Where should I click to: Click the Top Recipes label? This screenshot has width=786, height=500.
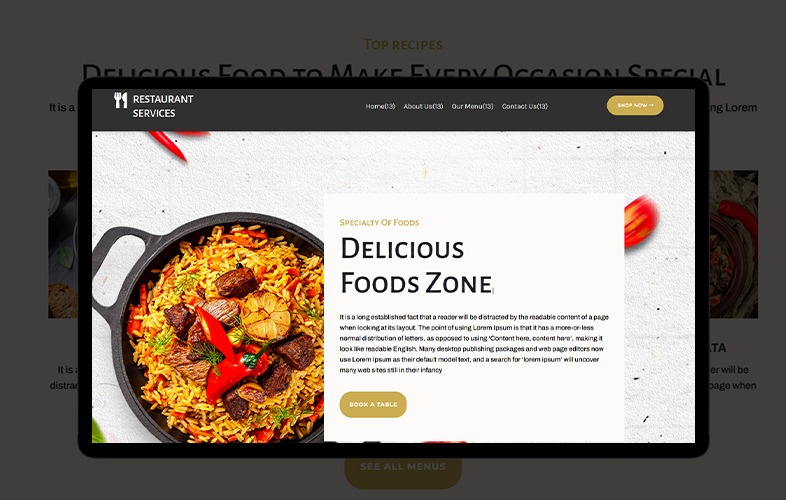[x=403, y=45]
